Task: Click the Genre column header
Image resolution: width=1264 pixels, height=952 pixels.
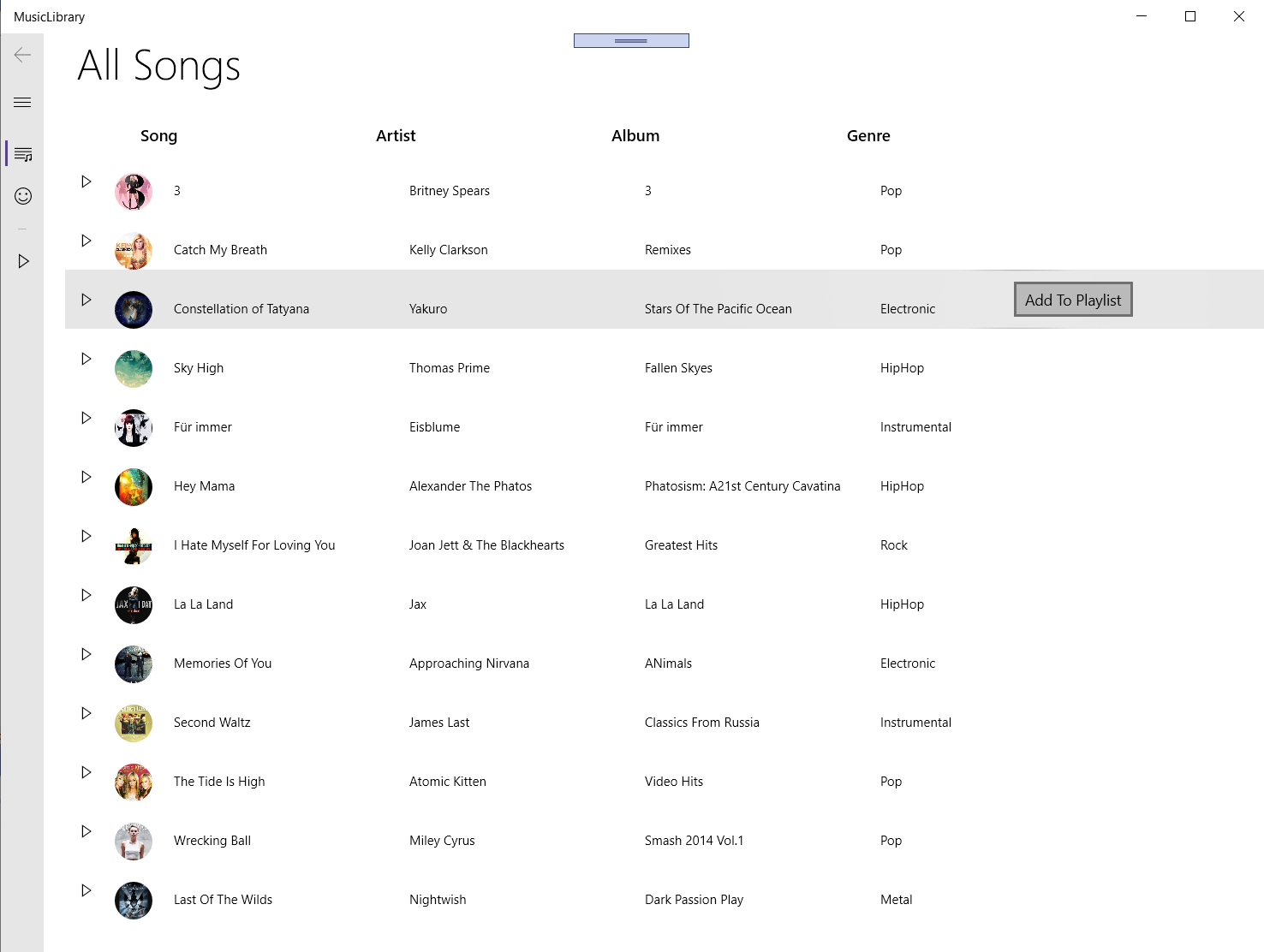Action: 868,135
